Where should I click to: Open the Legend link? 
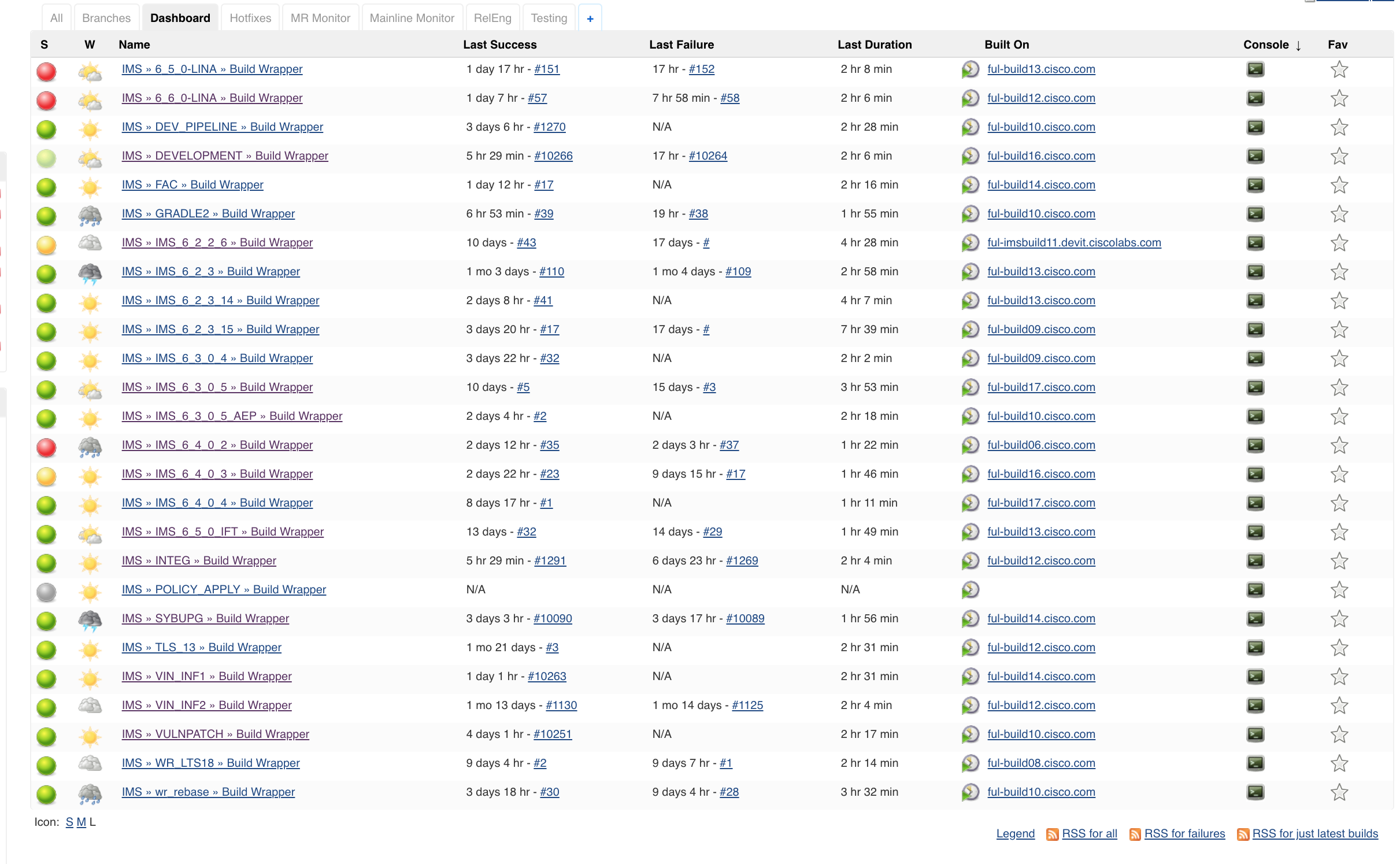[1015, 833]
